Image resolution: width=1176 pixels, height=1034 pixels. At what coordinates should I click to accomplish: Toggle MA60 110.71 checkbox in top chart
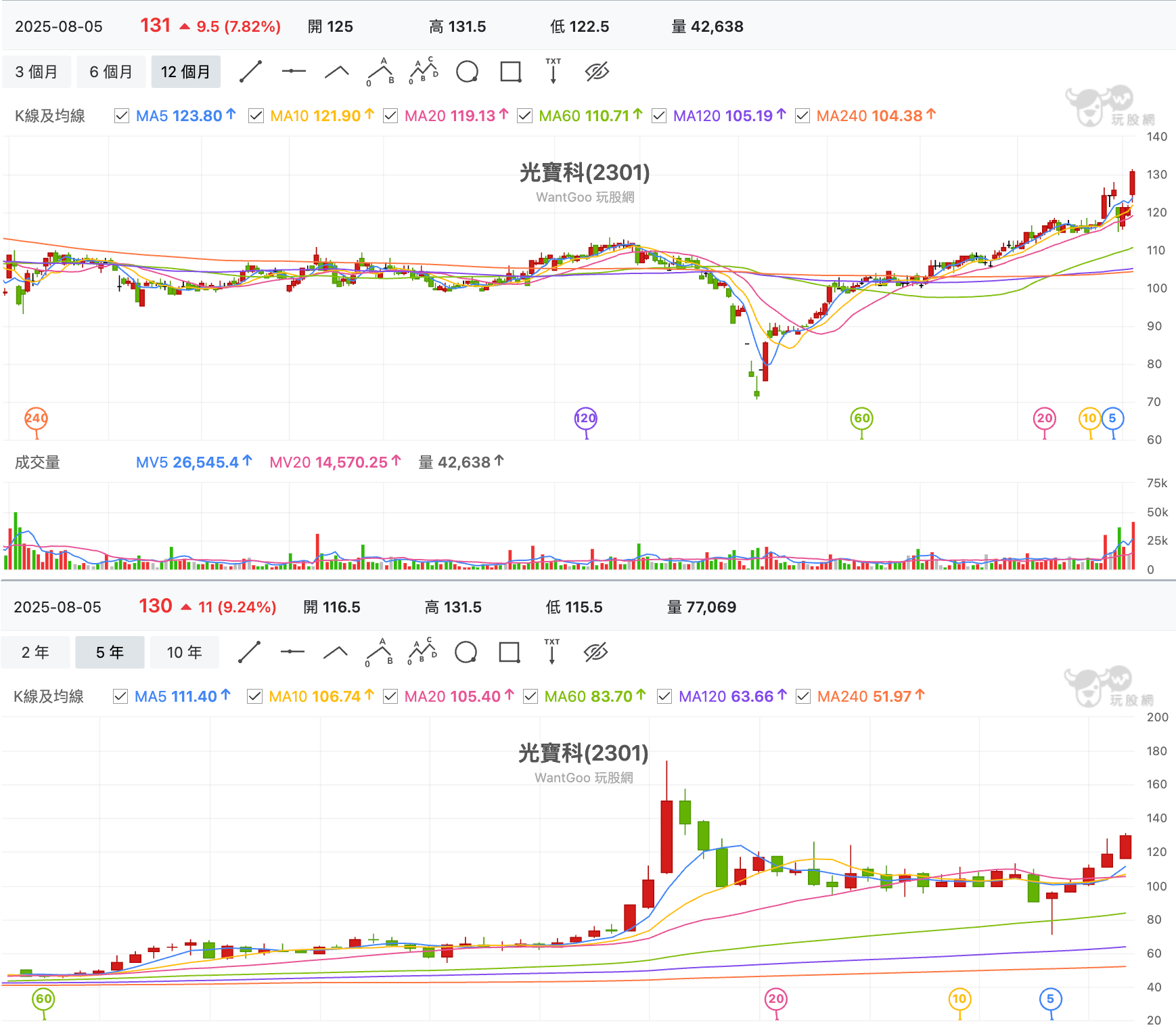point(524,116)
